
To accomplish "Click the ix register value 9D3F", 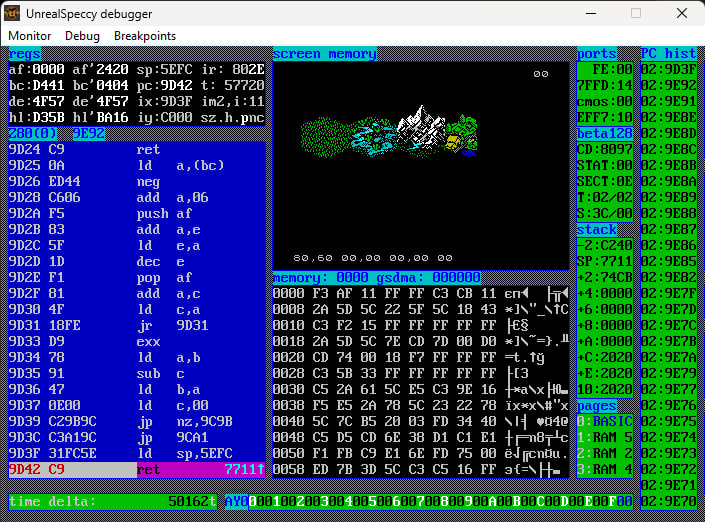I will click(x=176, y=102).
